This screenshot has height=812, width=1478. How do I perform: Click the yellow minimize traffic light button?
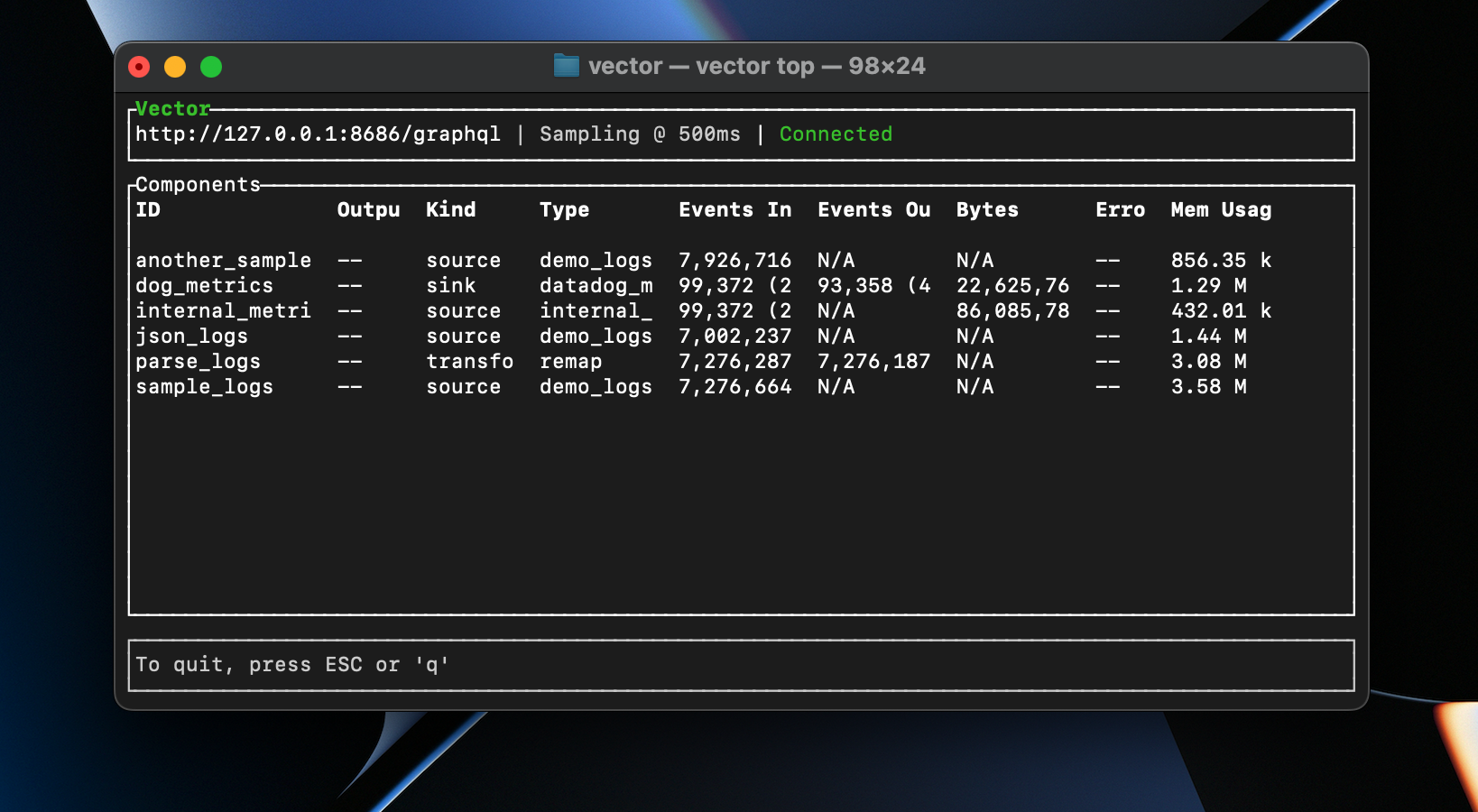point(175,66)
